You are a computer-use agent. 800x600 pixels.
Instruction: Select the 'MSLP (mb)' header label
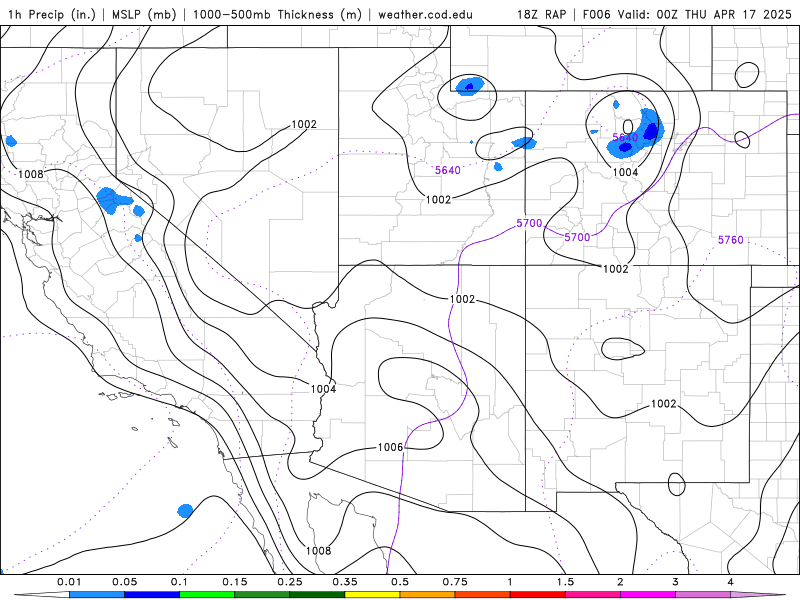[144, 14]
